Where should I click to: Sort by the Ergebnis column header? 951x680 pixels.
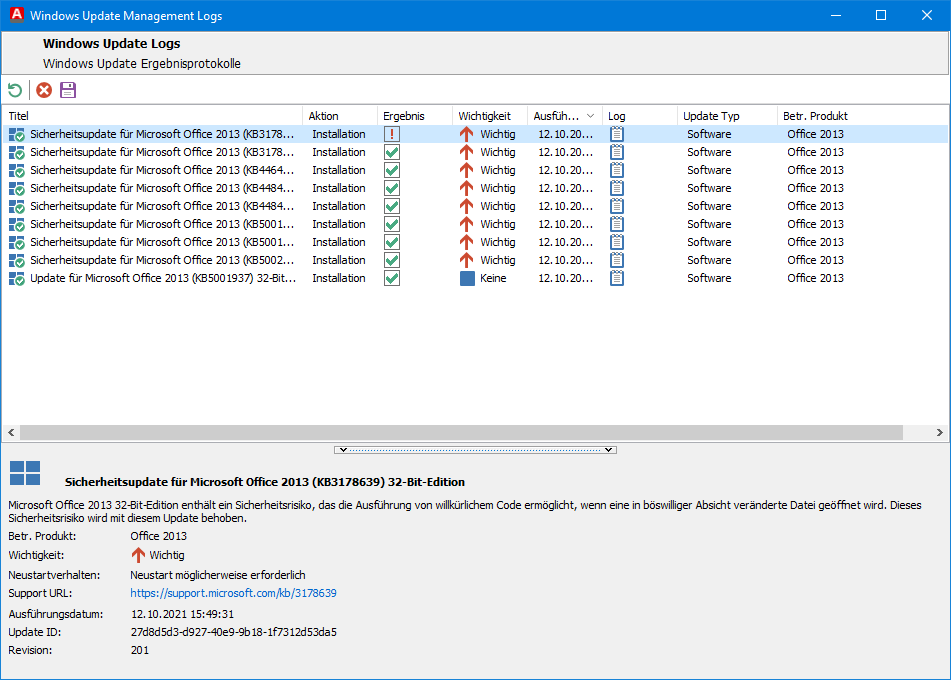click(415, 116)
